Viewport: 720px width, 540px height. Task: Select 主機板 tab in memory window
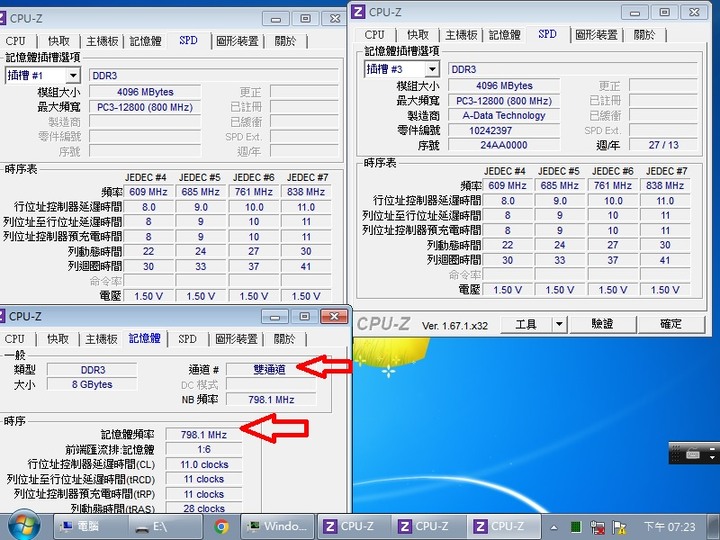pyautogui.click(x=101, y=339)
